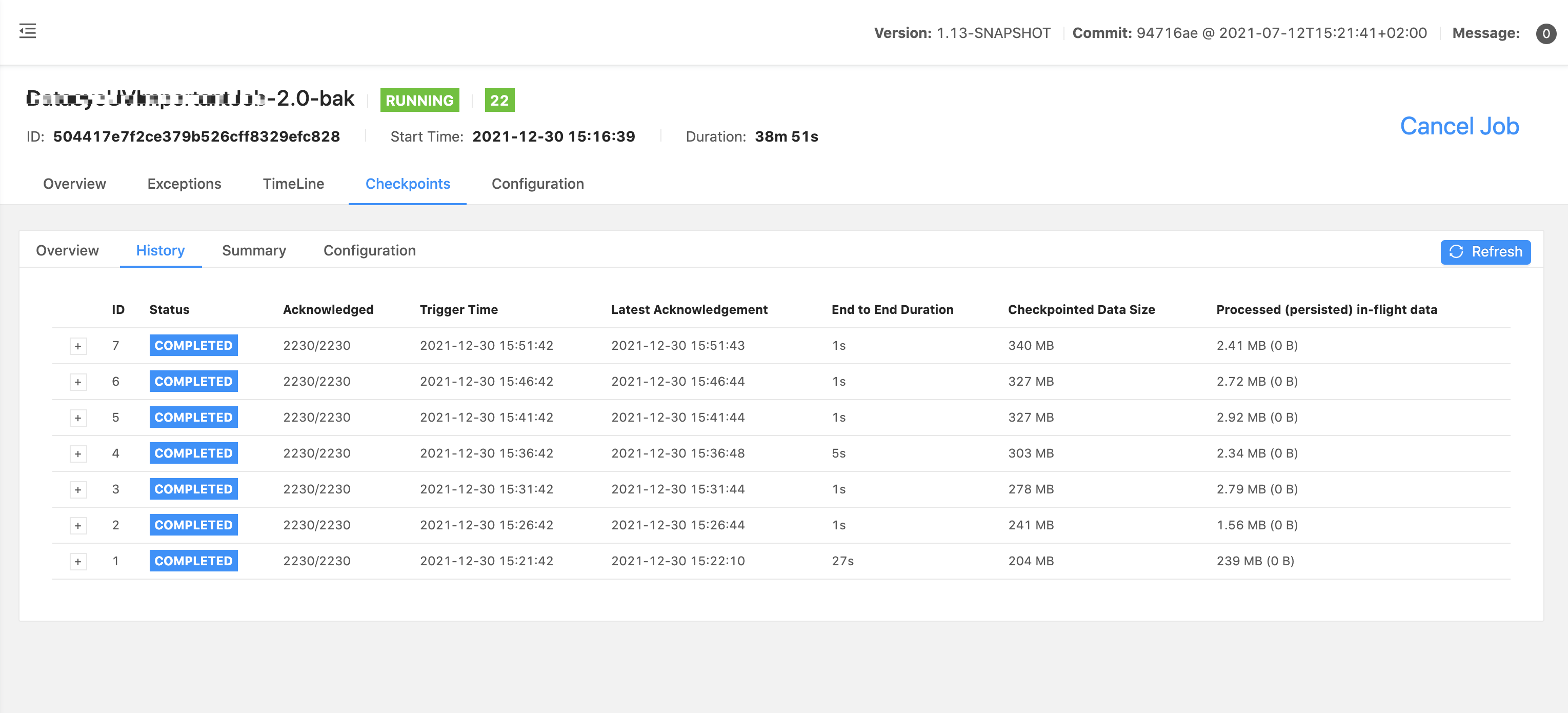The height and width of the screenshot is (713, 1568).
Task: Click the COMPLETED badge of checkpoint 1
Action: click(x=193, y=561)
